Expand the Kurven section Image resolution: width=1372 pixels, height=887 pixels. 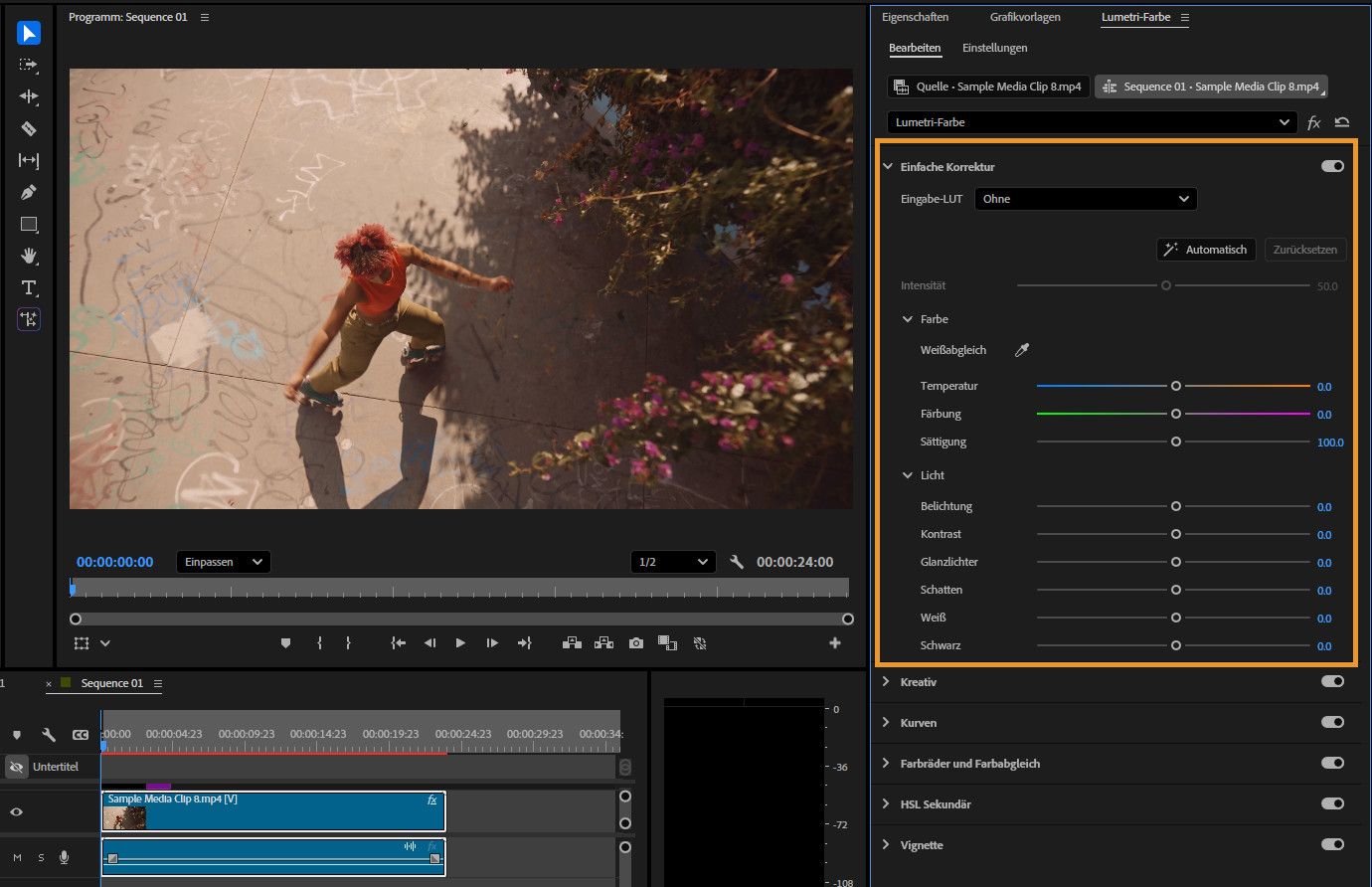tap(886, 723)
